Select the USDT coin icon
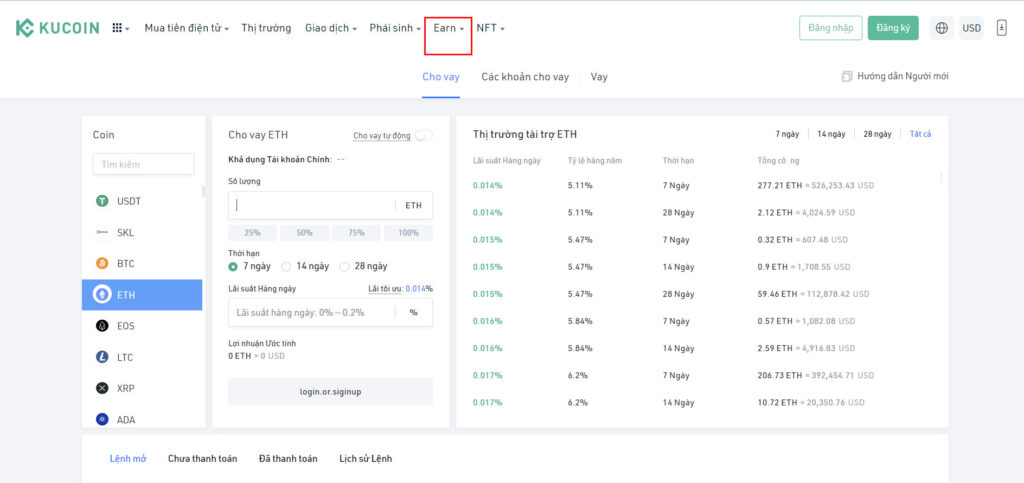Image resolution: width=1024 pixels, height=483 pixels. point(102,201)
